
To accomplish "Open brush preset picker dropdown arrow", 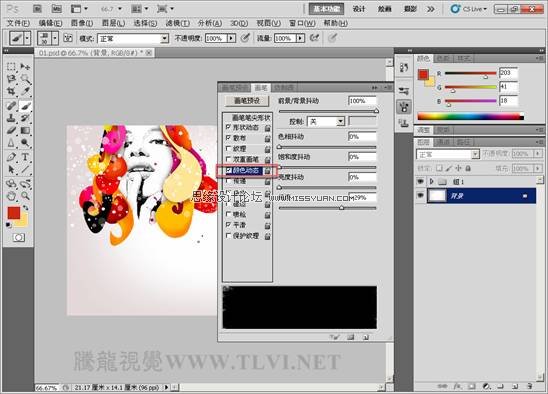I will coord(55,38).
